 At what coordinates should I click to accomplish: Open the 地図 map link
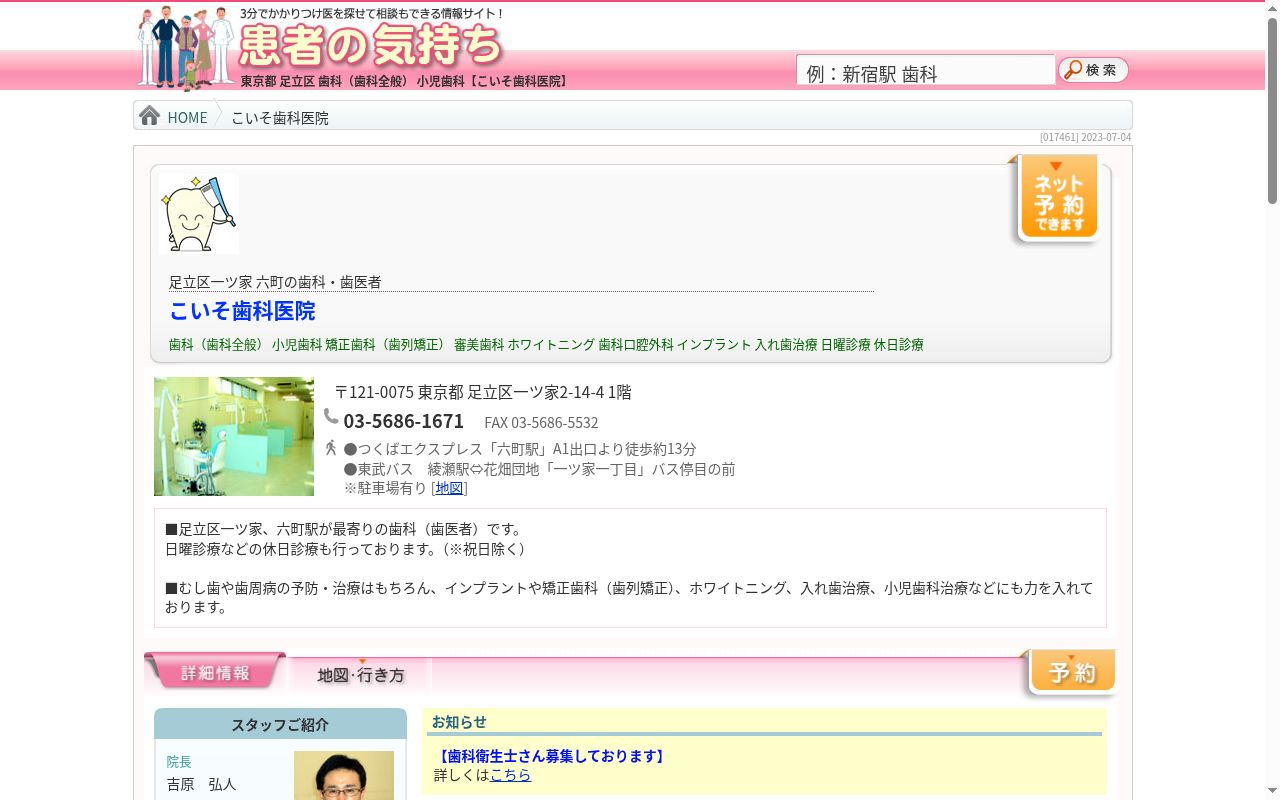[449, 488]
